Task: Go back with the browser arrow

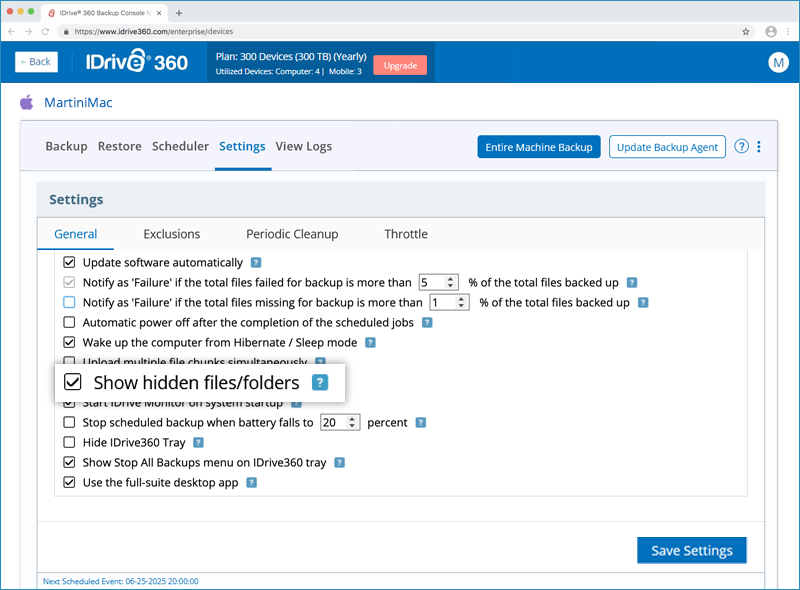Action: 12,32
